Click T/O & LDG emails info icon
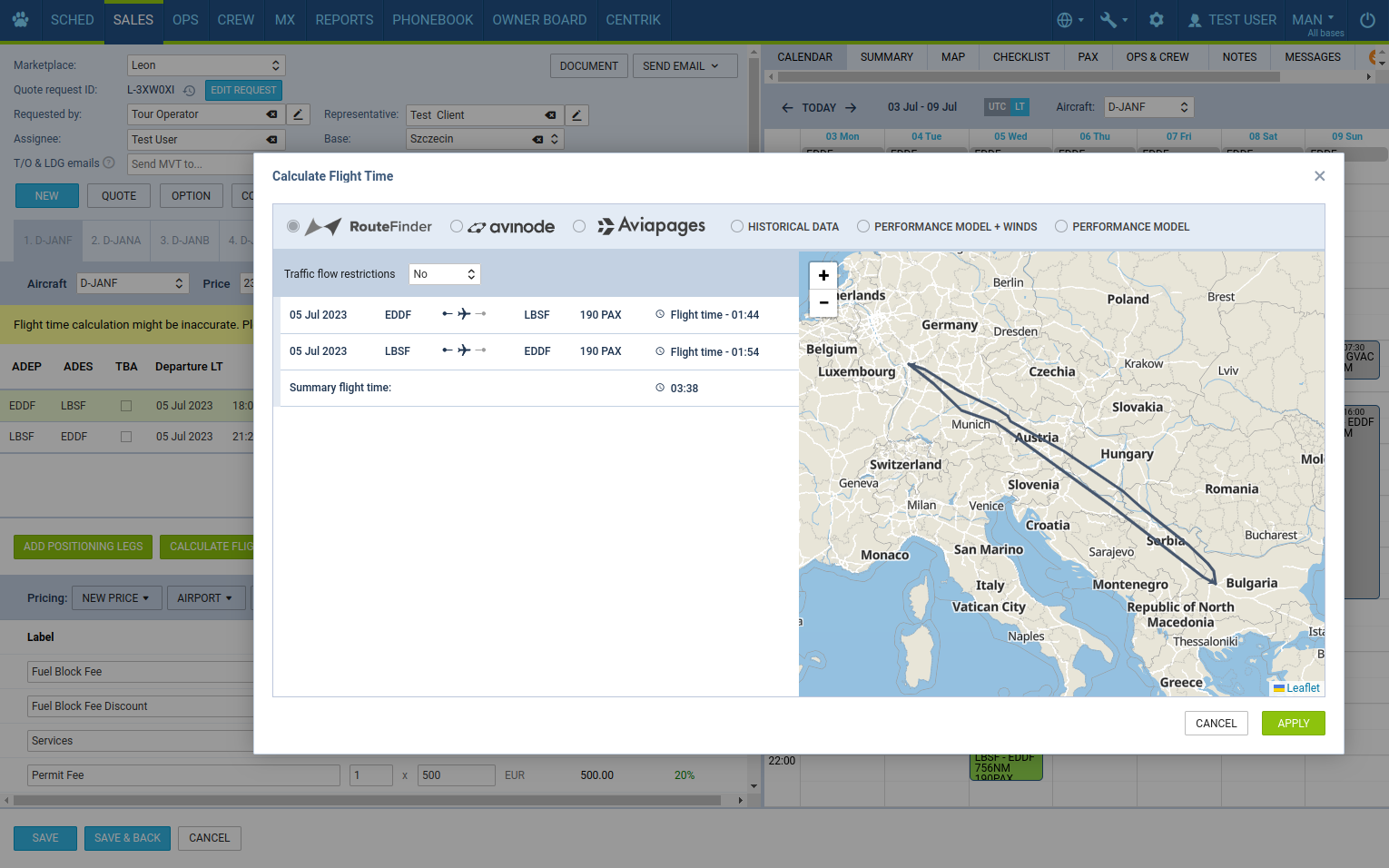1389x868 pixels. [x=109, y=163]
